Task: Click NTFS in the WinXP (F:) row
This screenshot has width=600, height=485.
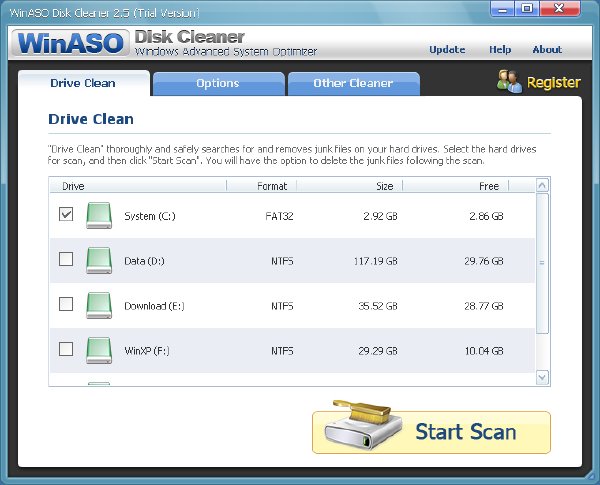Action: (x=282, y=351)
